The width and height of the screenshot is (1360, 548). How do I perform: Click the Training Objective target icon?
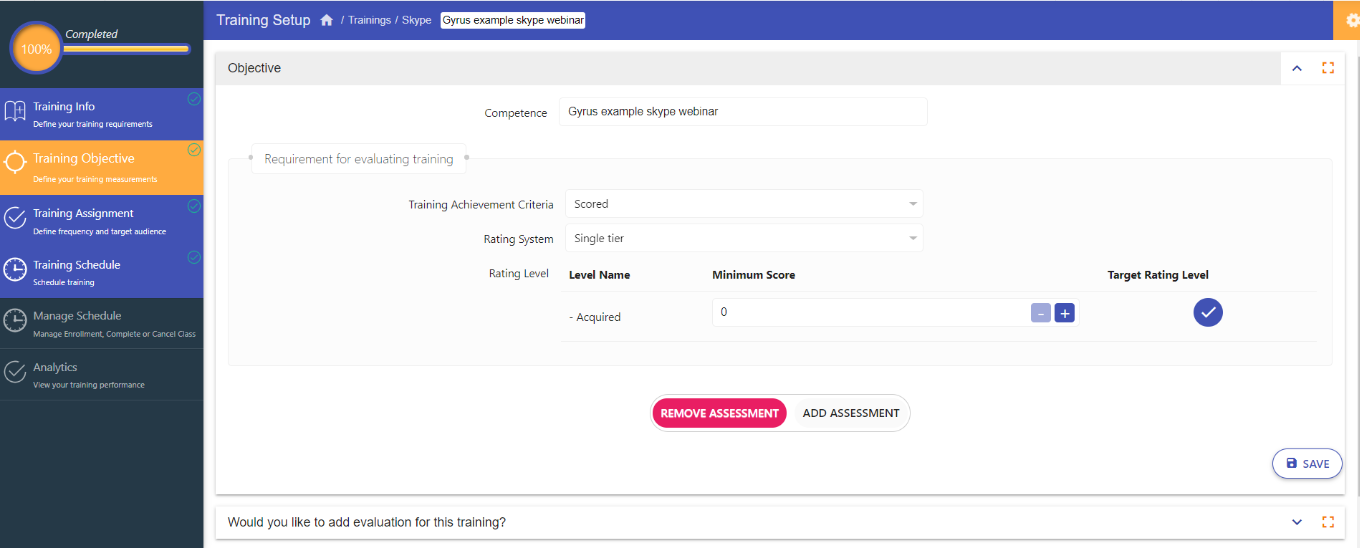[15, 164]
